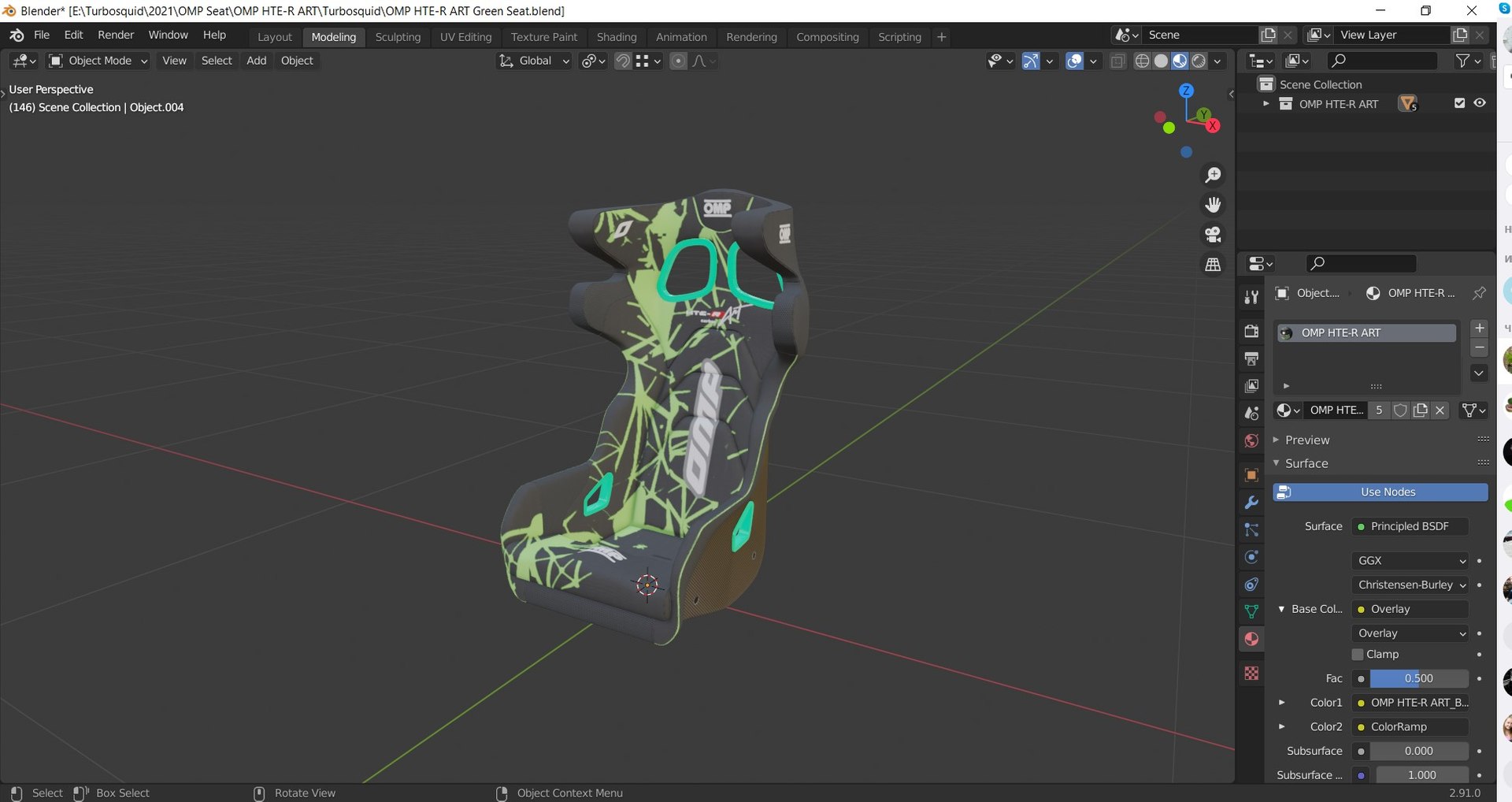Open the Object Data green triangle tab
Viewport: 1512px width, 802px height.
1251,611
